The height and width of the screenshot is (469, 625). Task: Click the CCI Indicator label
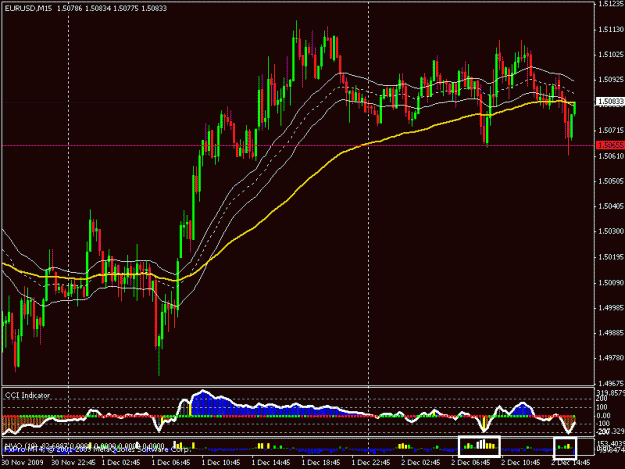(x=28, y=395)
